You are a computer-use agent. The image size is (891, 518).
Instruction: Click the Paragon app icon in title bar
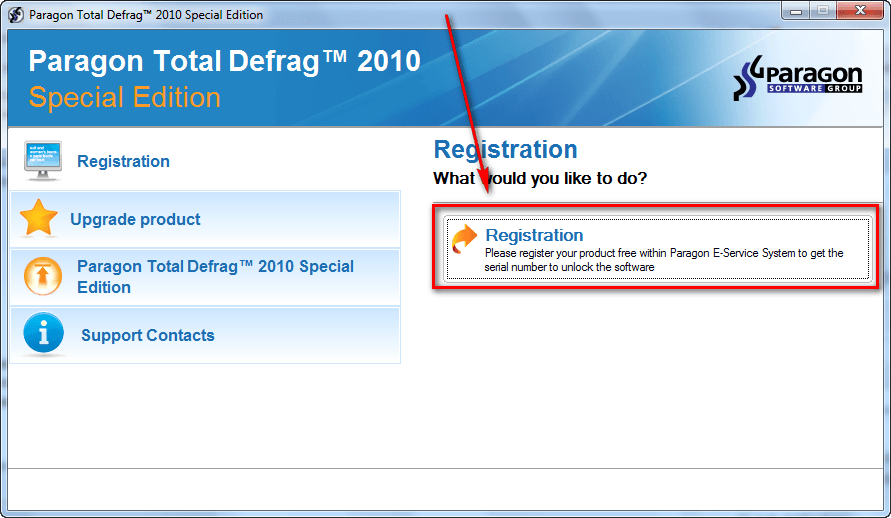pyautogui.click(x=16, y=15)
